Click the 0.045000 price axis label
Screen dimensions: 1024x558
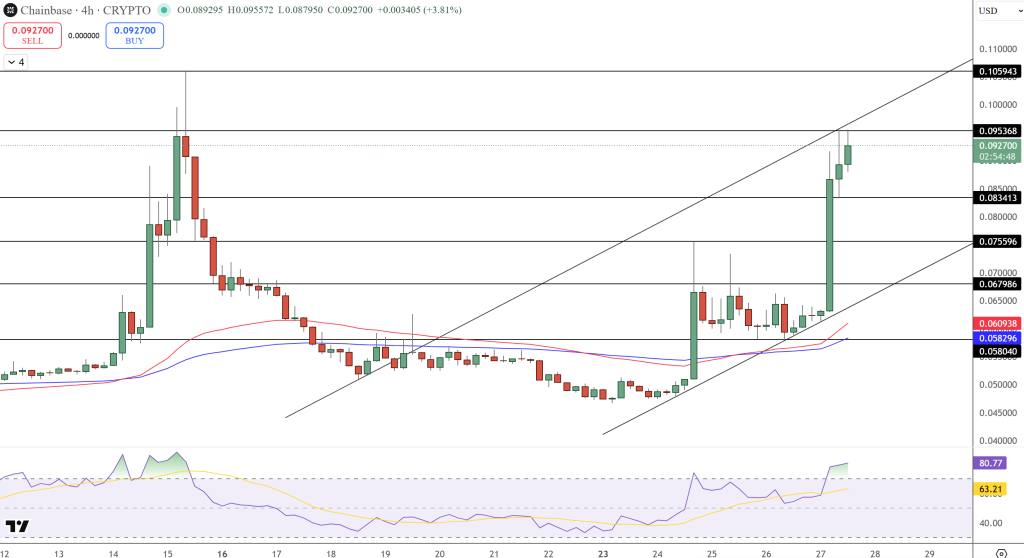(x=998, y=412)
